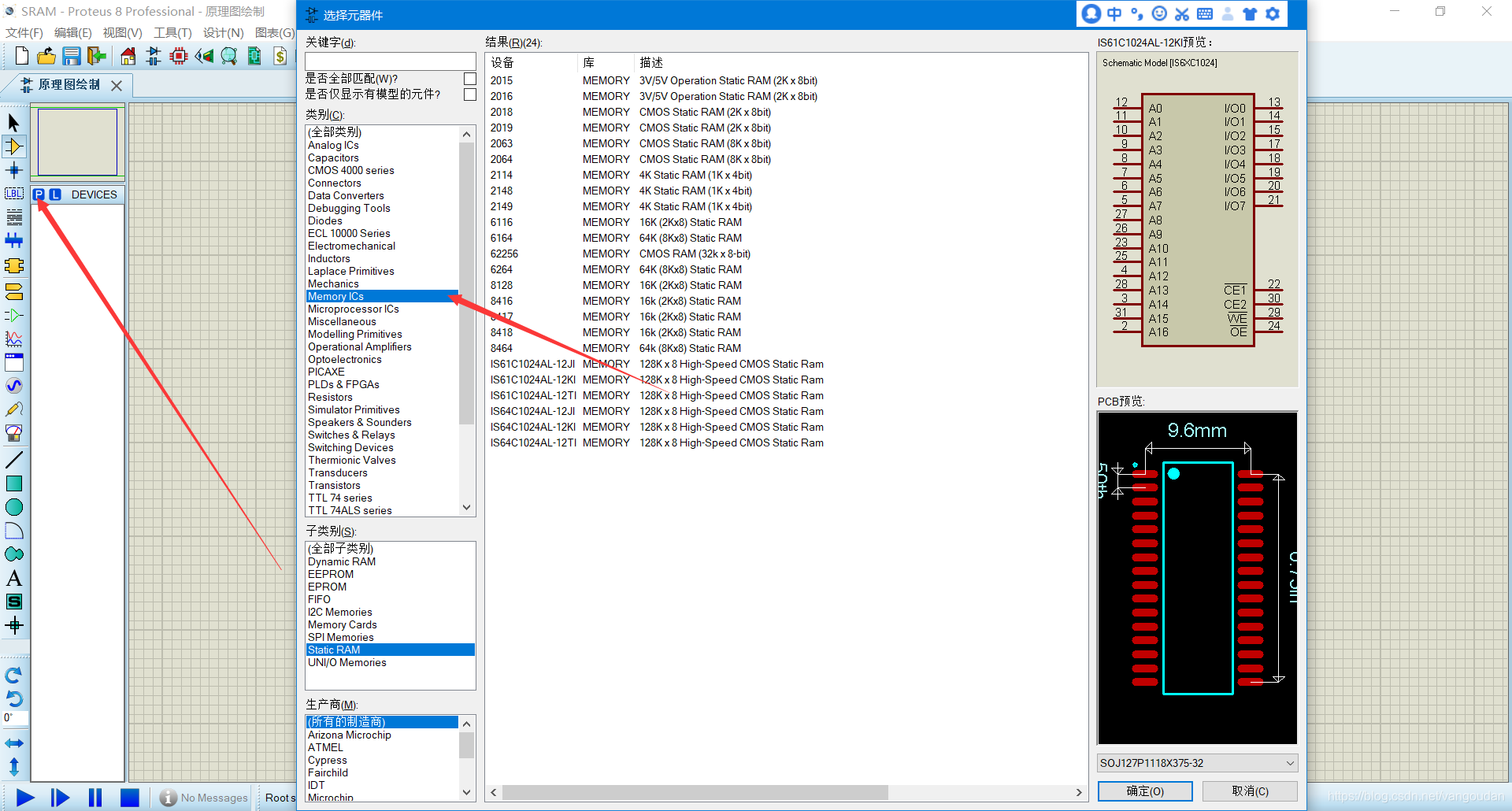Go to the Home page icon

tap(128, 56)
